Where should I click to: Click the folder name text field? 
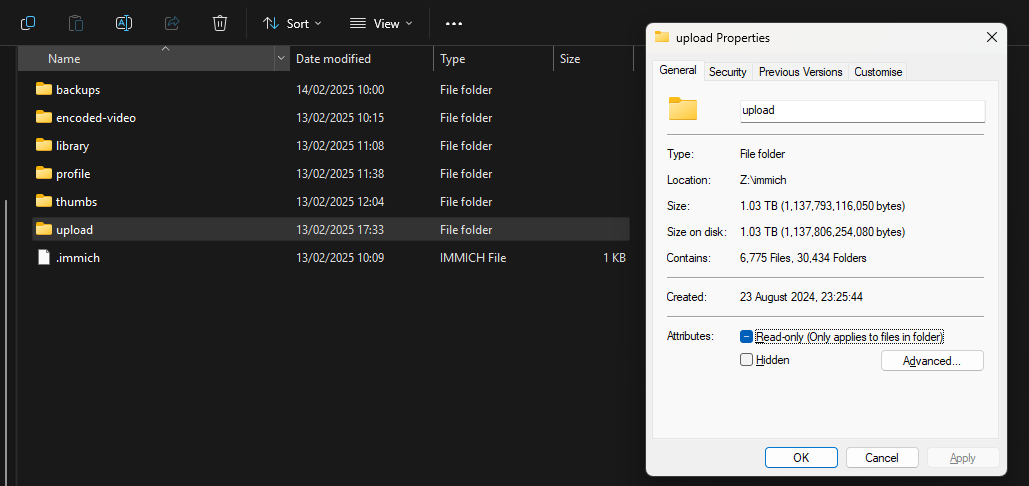point(861,110)
